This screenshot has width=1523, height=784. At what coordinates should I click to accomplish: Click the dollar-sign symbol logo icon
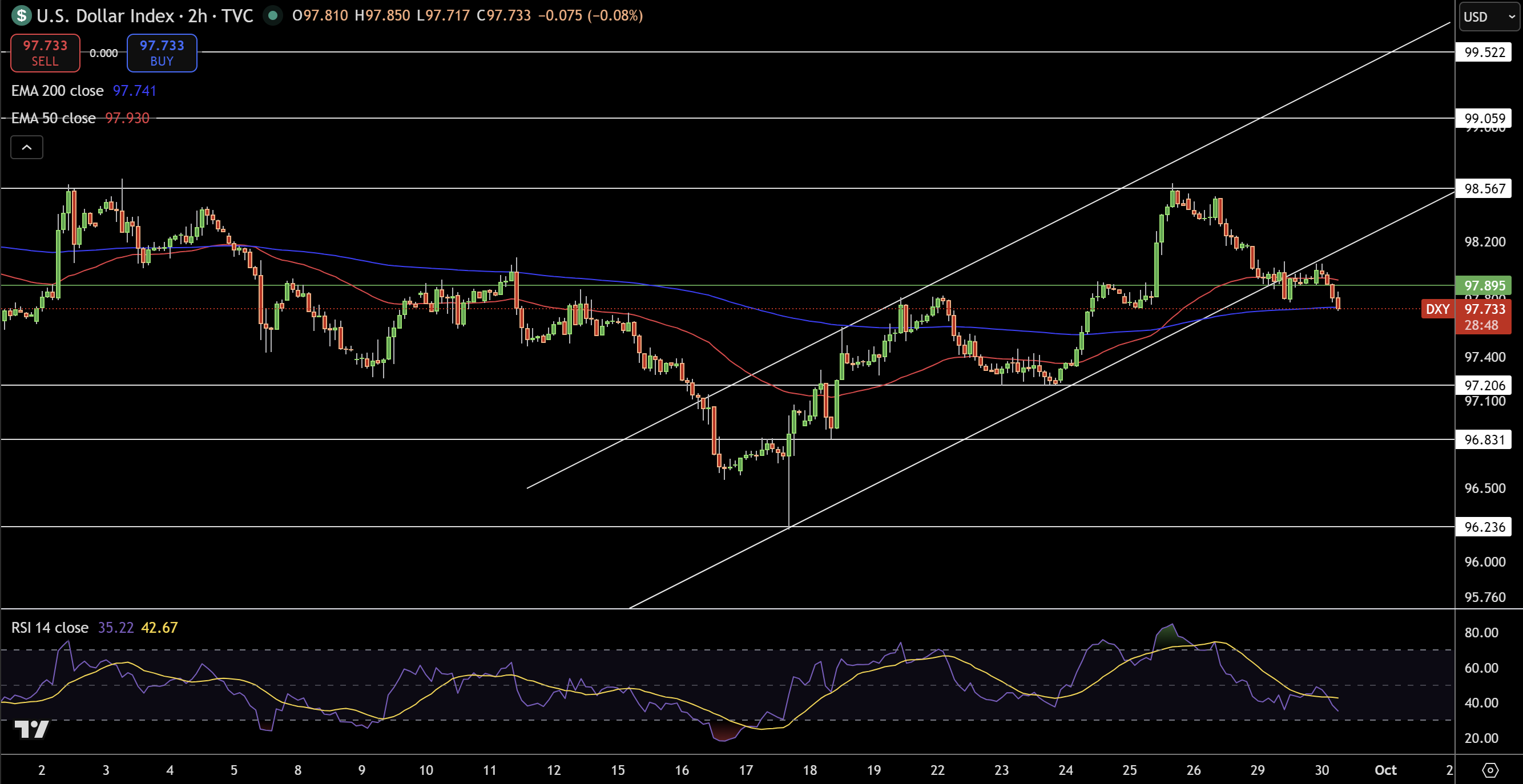(22, 15)
